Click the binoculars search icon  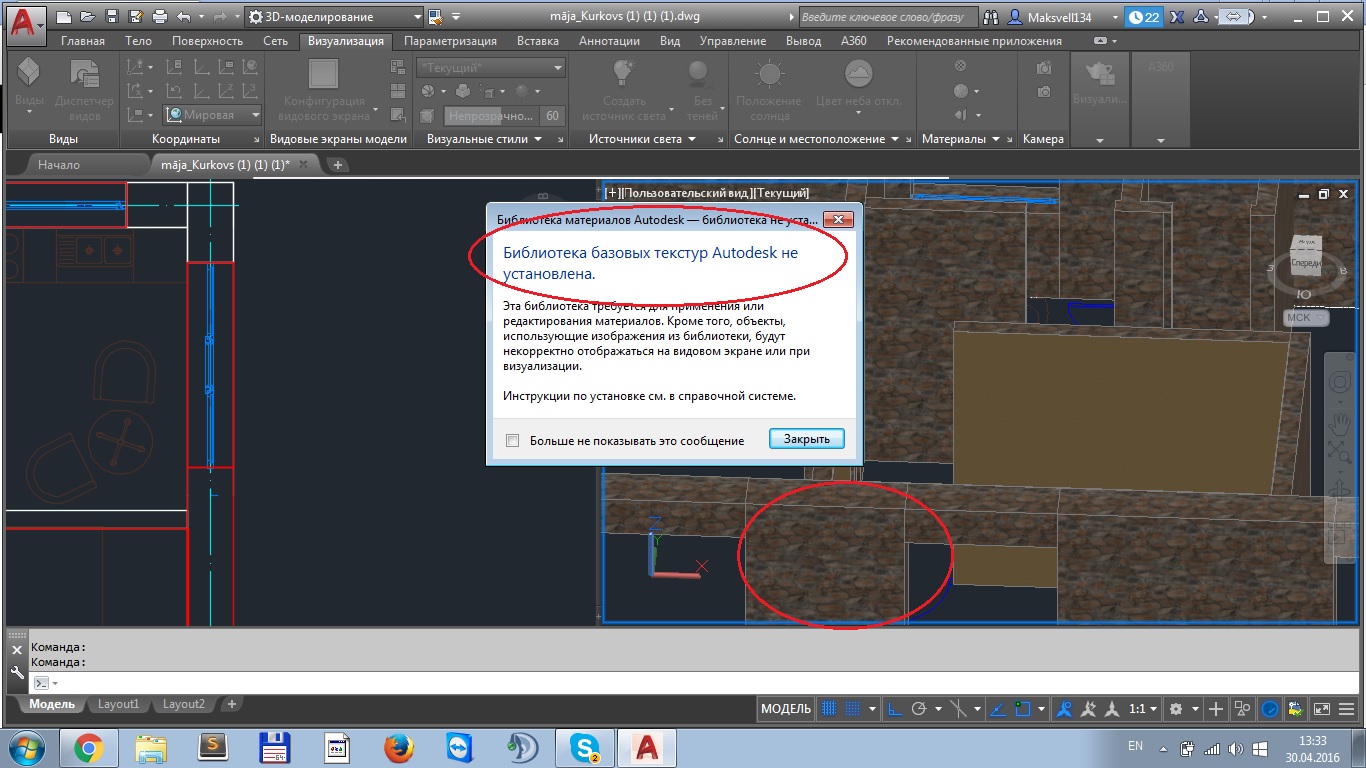coord(990,17)
